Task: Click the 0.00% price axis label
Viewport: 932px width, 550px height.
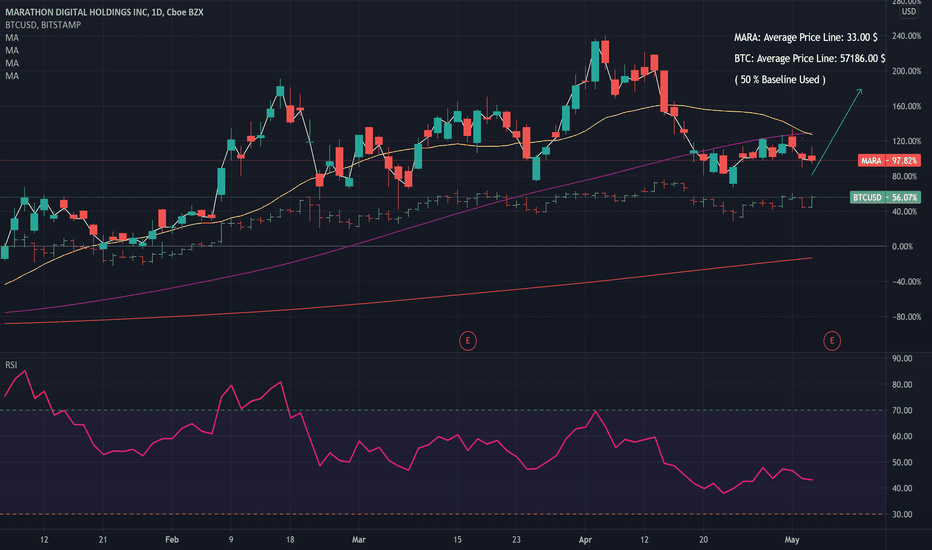Action: 903,247
